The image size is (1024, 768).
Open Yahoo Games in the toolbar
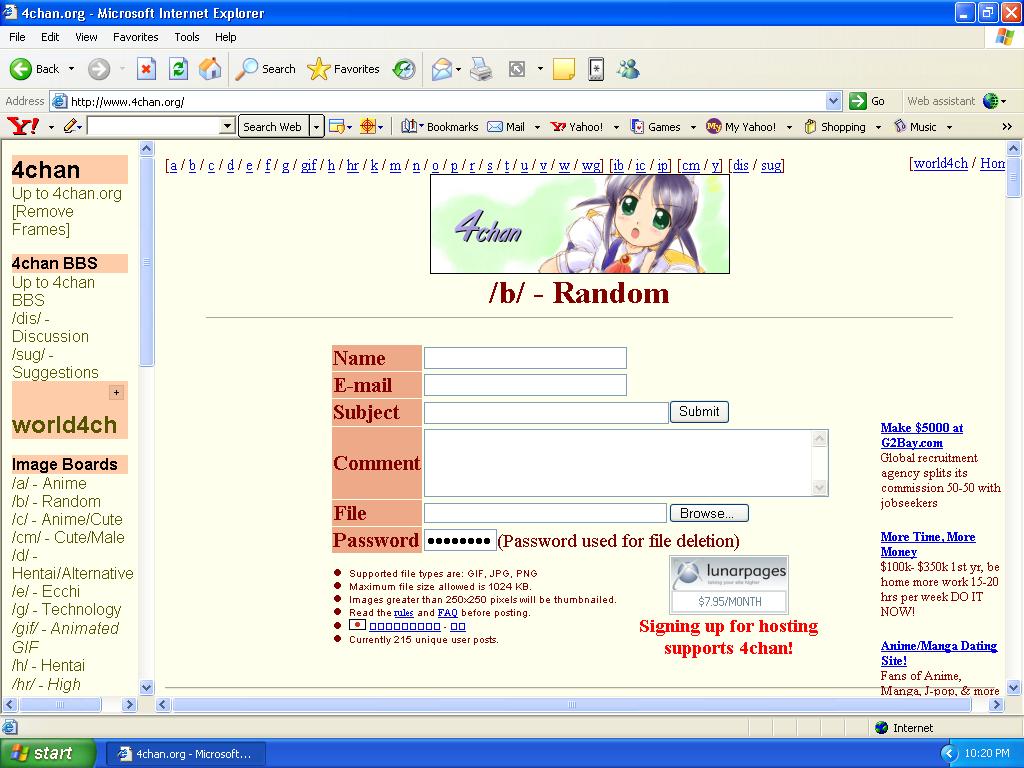[x=656, y=127]
